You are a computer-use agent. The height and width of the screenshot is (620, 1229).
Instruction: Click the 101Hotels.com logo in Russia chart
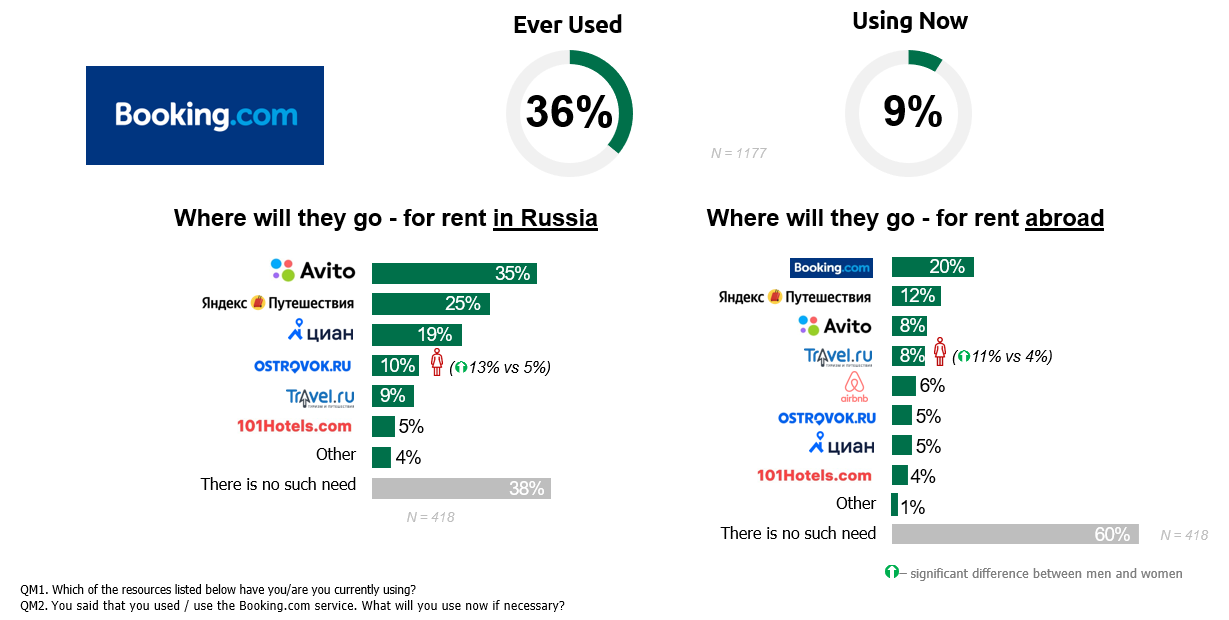(294, 426)
